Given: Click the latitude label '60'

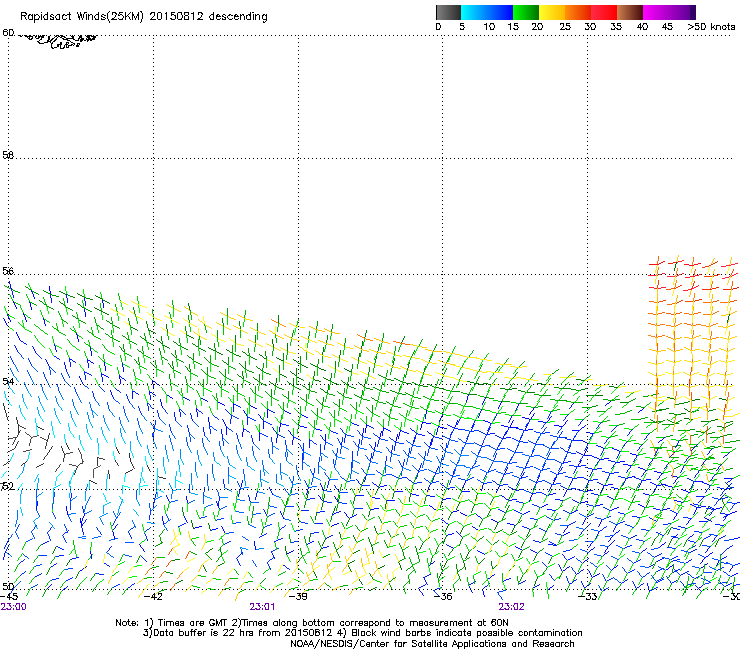Looking at the screenshot, I should tap(8, 33).
